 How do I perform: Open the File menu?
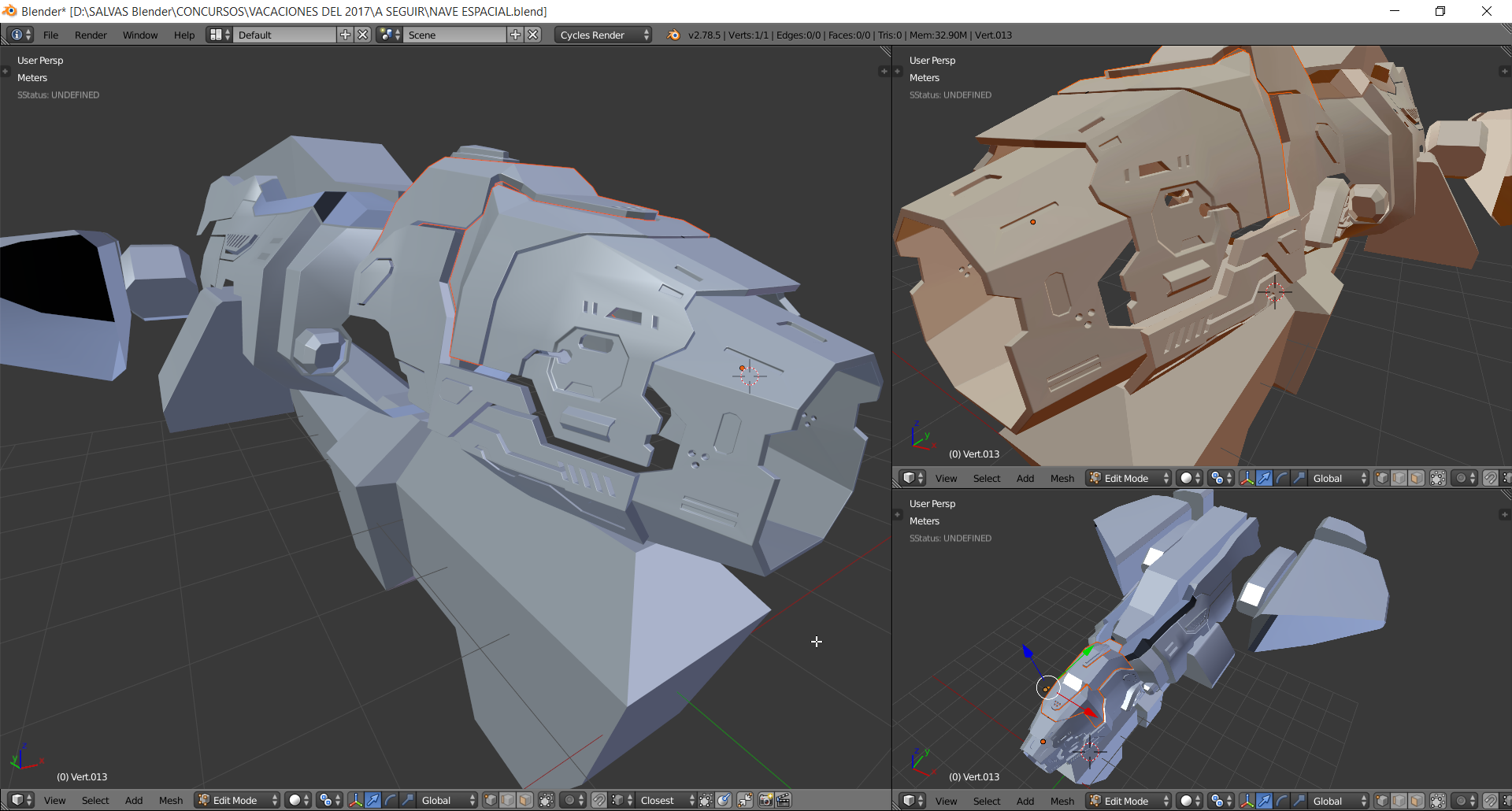50,35
